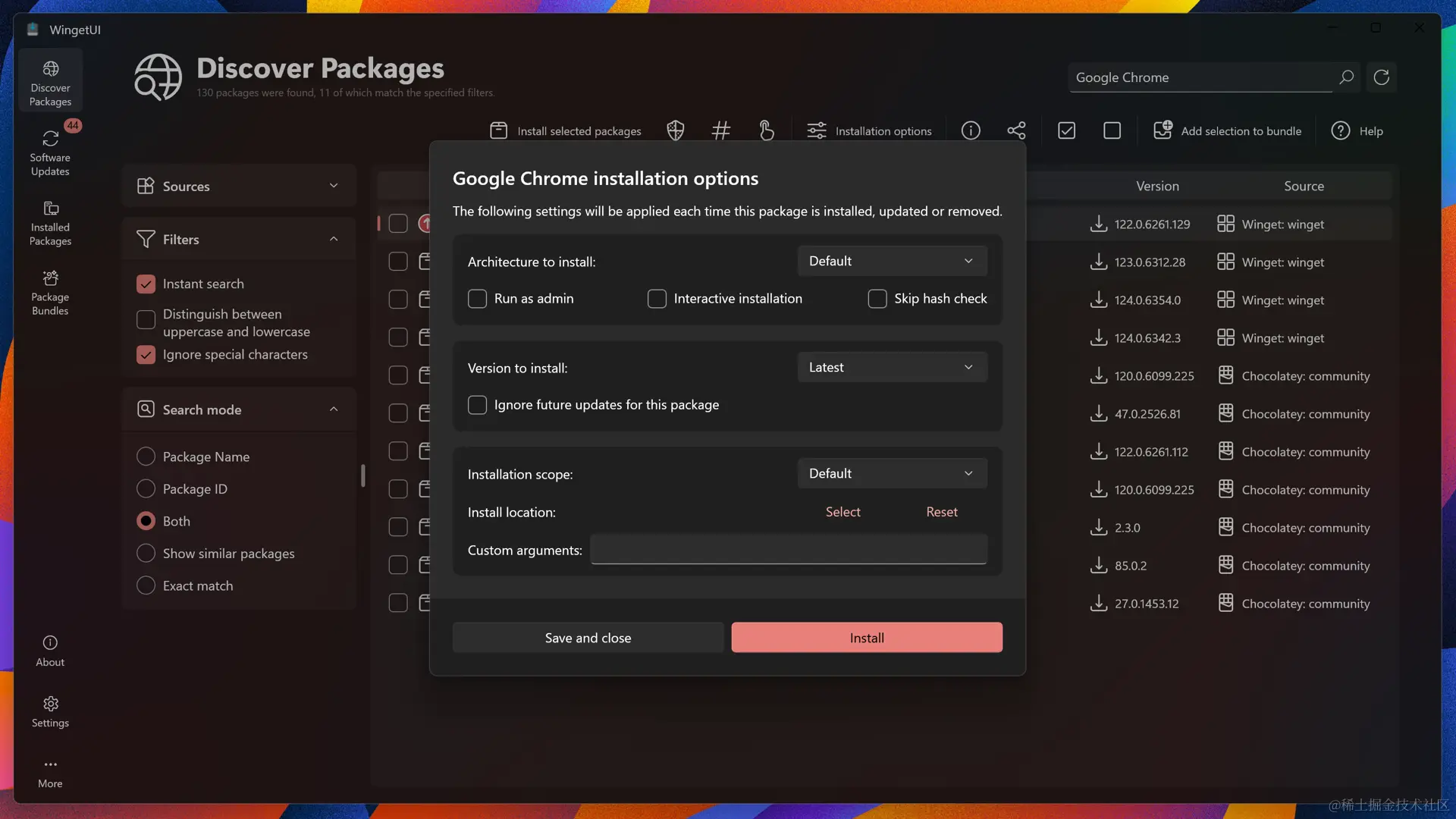Open Help from the toolbar

pos(1357,130)
